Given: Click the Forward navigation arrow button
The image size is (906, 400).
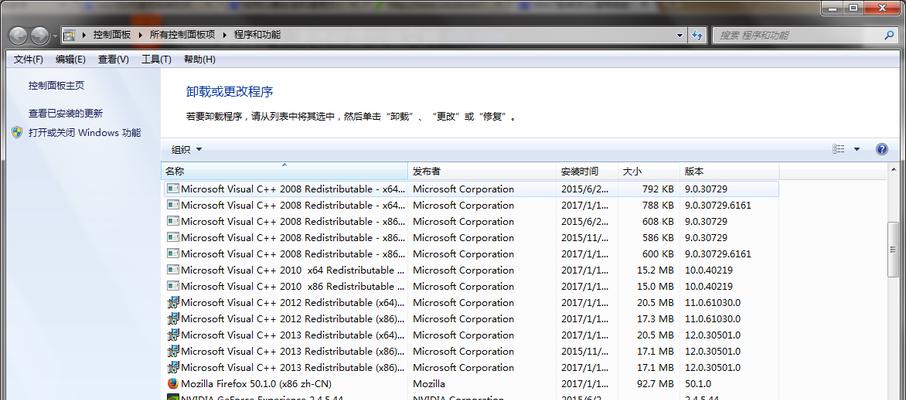Looking at the screenshot, I should click(39, 36).
